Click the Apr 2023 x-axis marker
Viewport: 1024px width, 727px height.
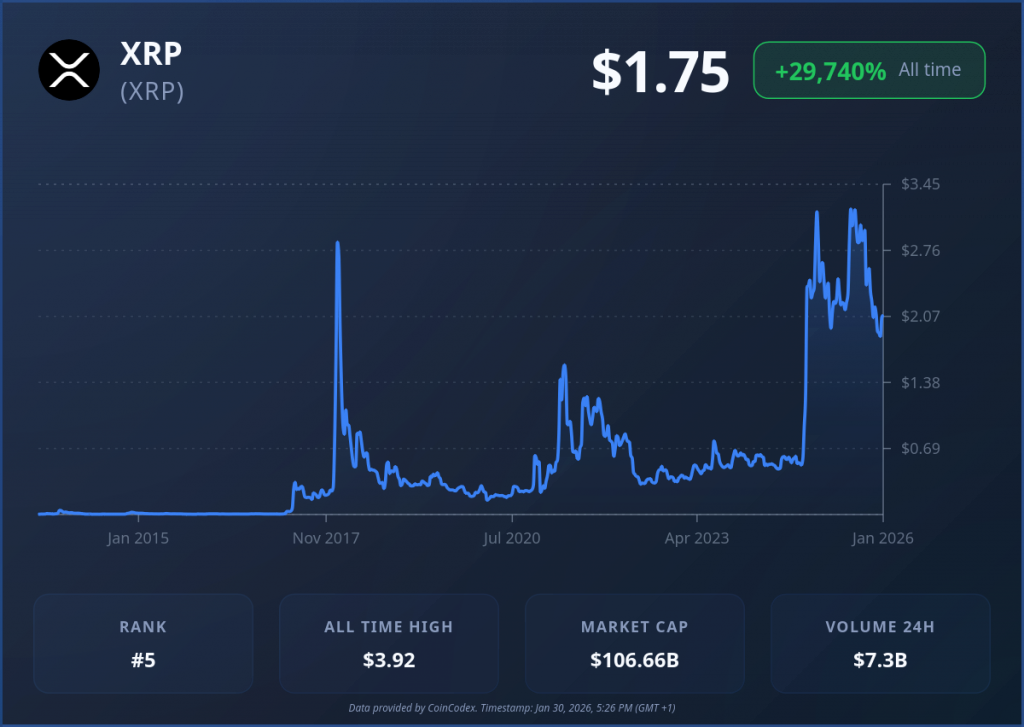point(698,538)
